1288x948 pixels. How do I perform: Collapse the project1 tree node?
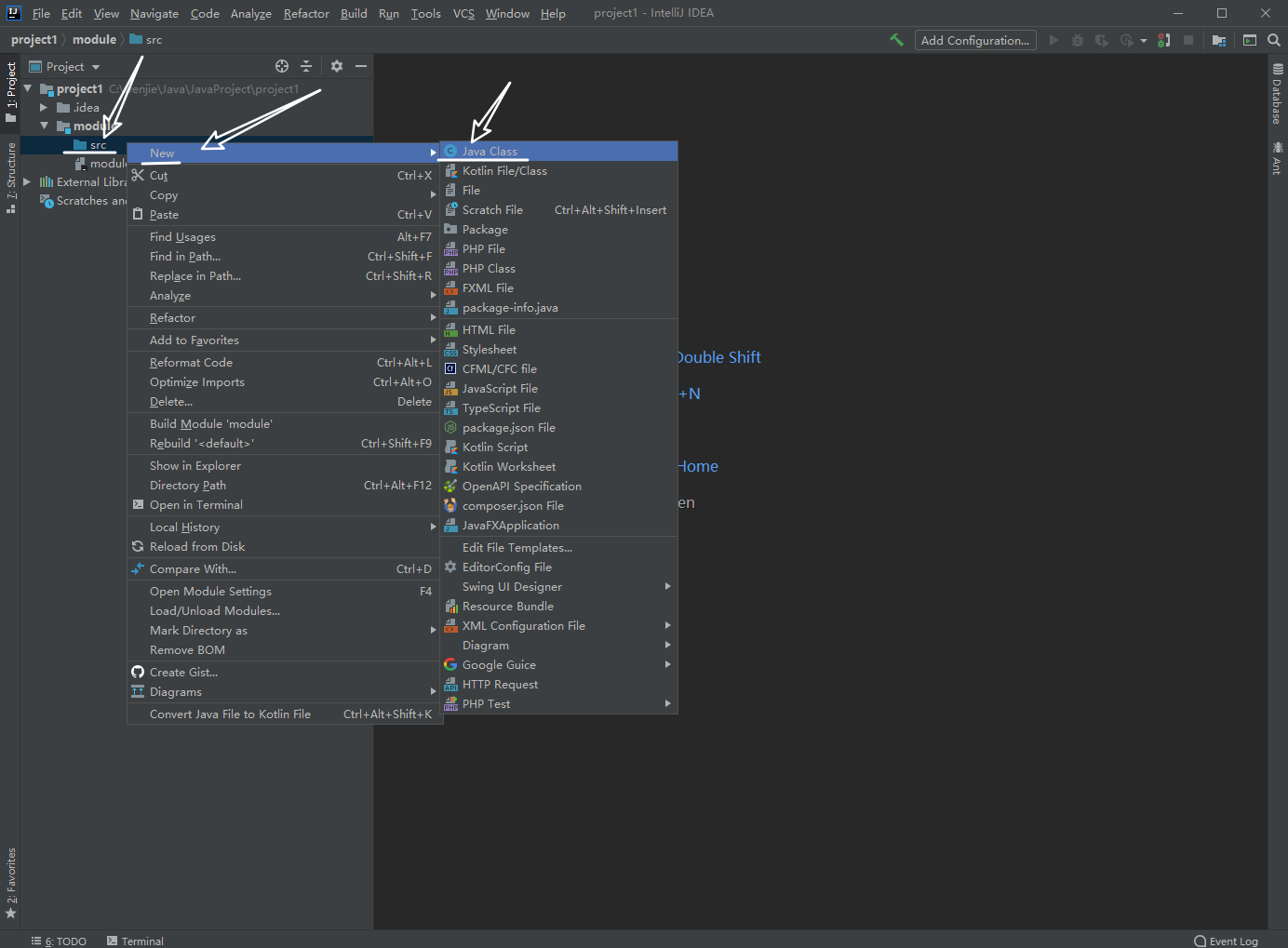[28, 88]
